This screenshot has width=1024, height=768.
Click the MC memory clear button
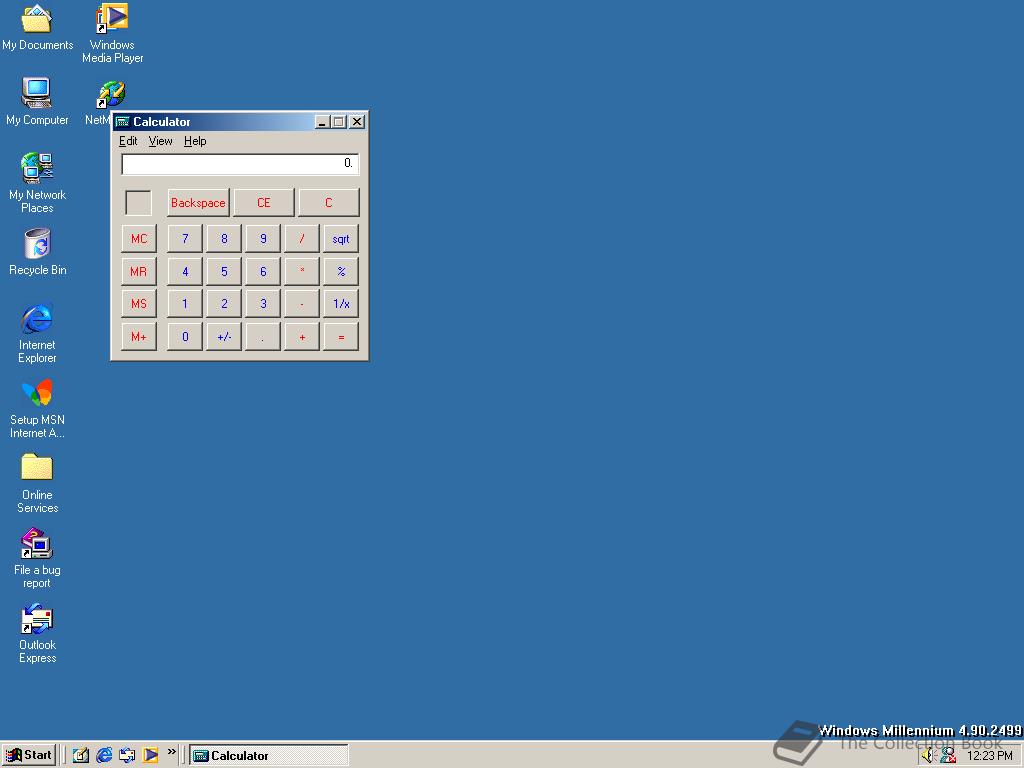click(x=139, y=239)
